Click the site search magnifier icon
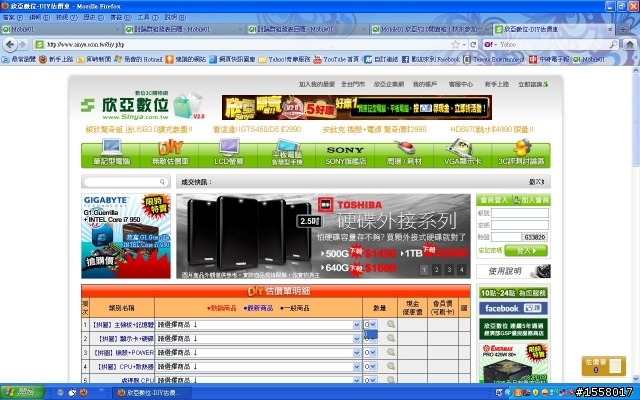The image size is (640, 400). (x=162, y=182)
